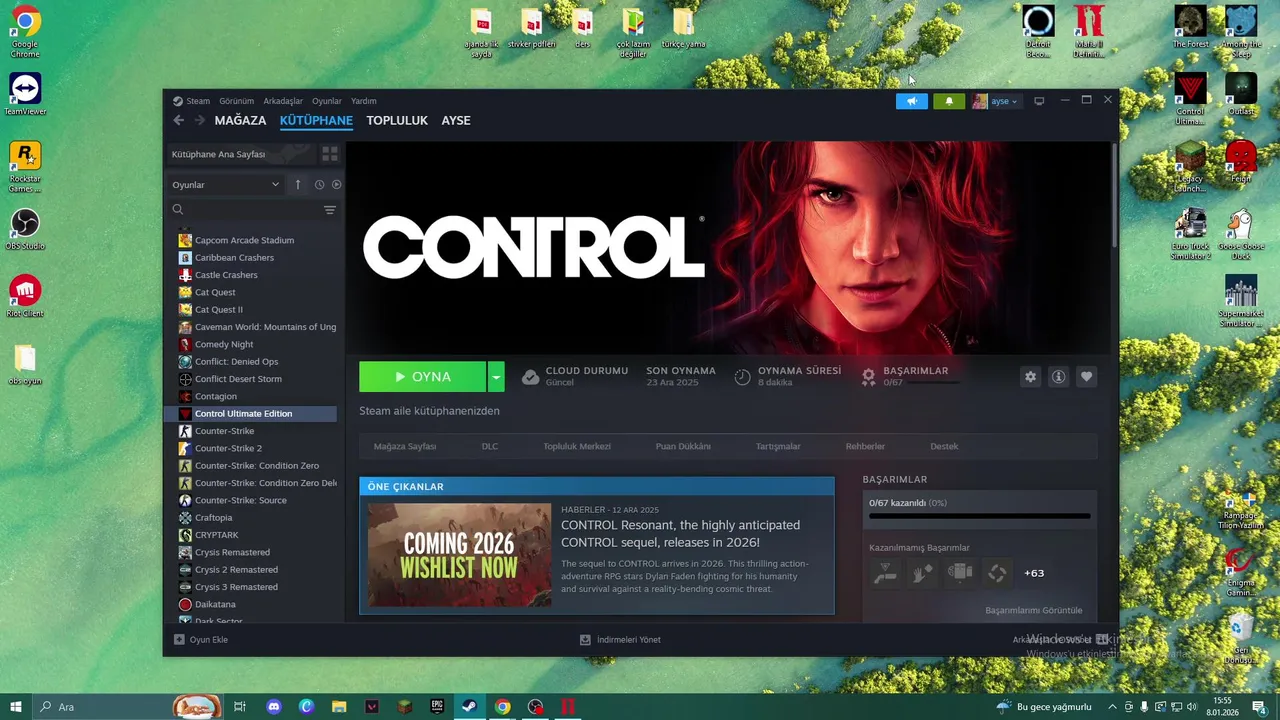Image resolution: width=1280 pixels, height=720 pixels.
Task: Add Control to favorites heart icon
Action: pos(1086,377)
